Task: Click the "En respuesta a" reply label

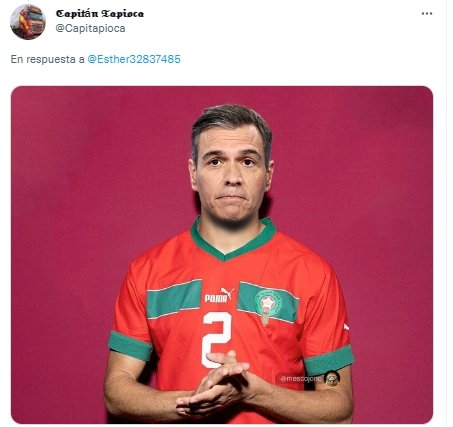Action: [x=47, y=59]
